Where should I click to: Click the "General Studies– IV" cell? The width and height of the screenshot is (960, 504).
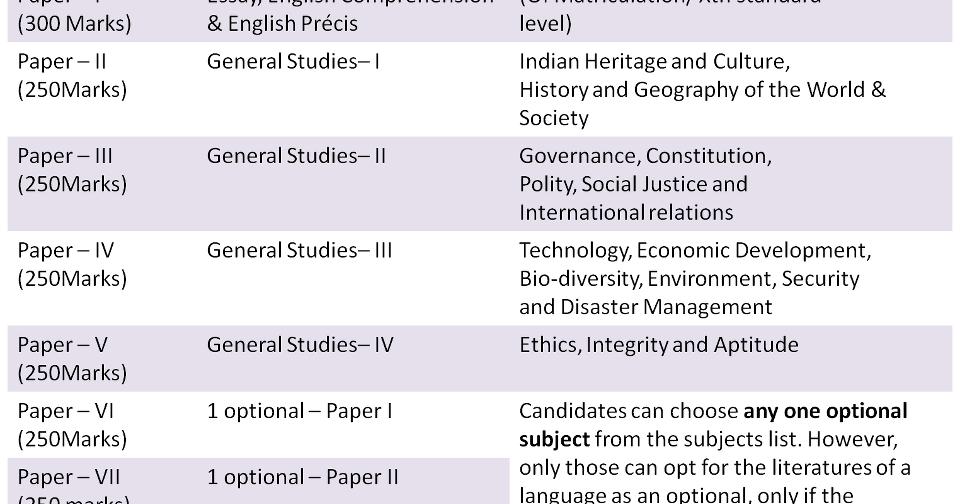tap(300, 345)
